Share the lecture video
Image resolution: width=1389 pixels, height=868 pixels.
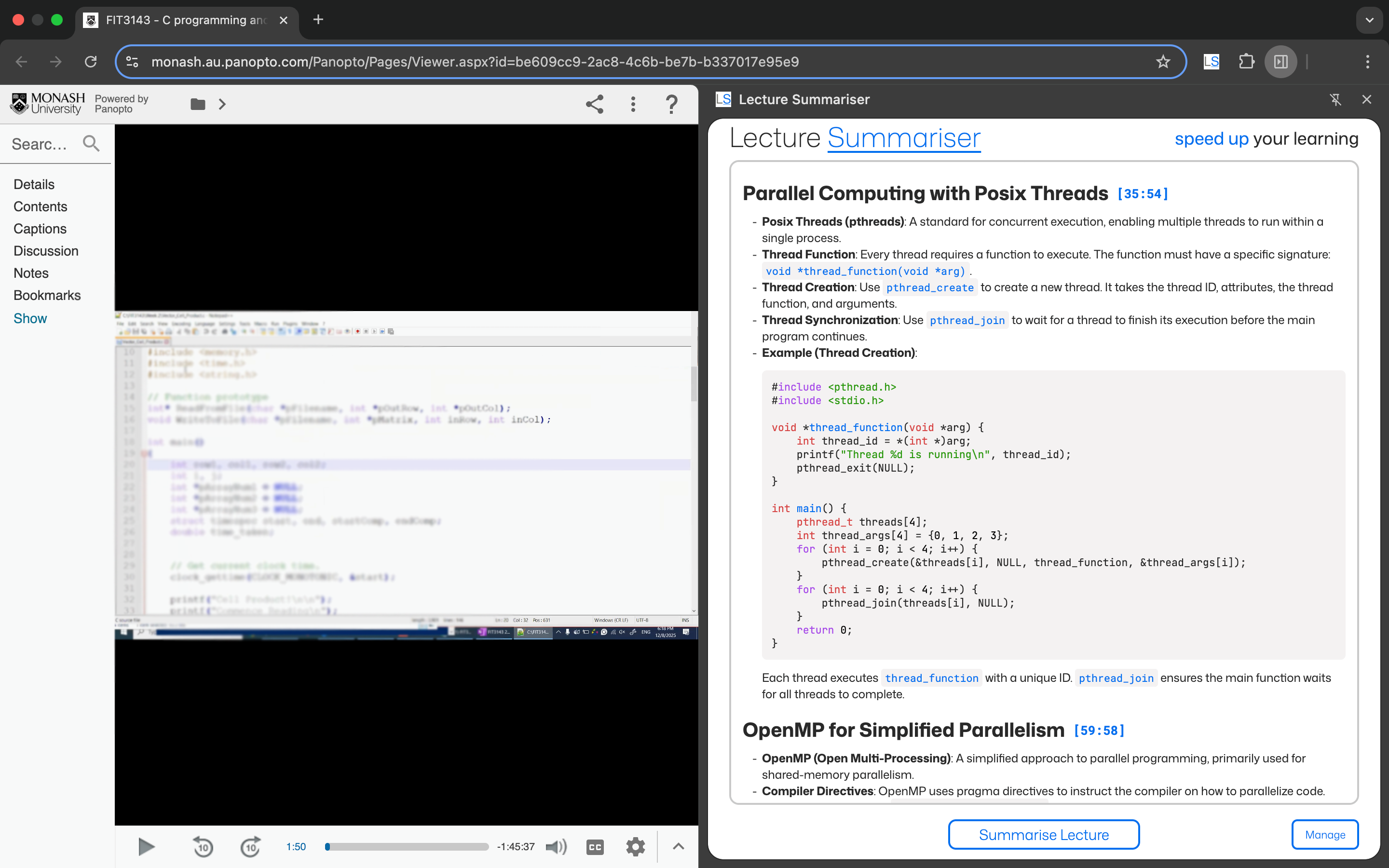(594, 104)
